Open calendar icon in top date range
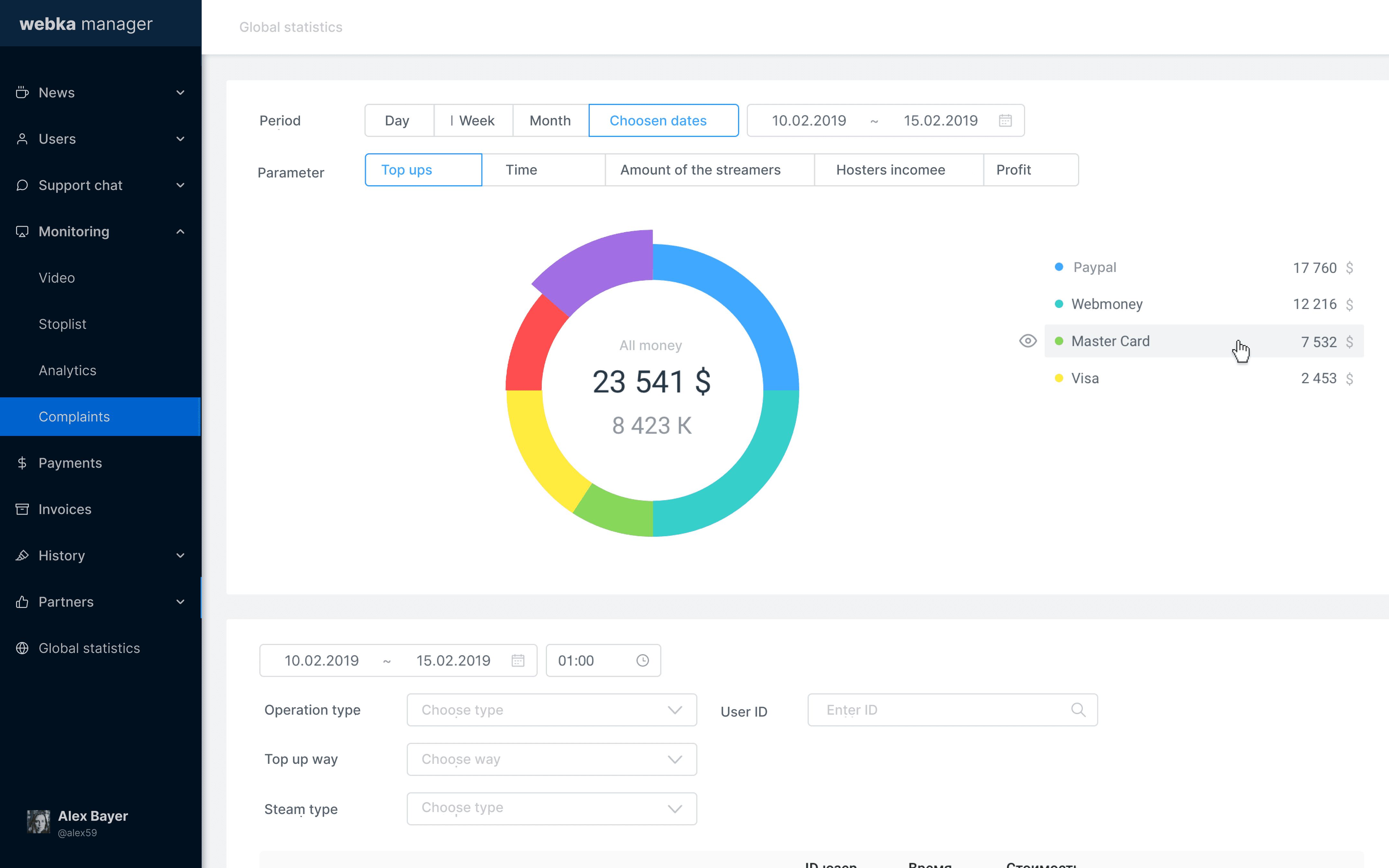Screen dimensions: 1389x868 click(1005, 121)
